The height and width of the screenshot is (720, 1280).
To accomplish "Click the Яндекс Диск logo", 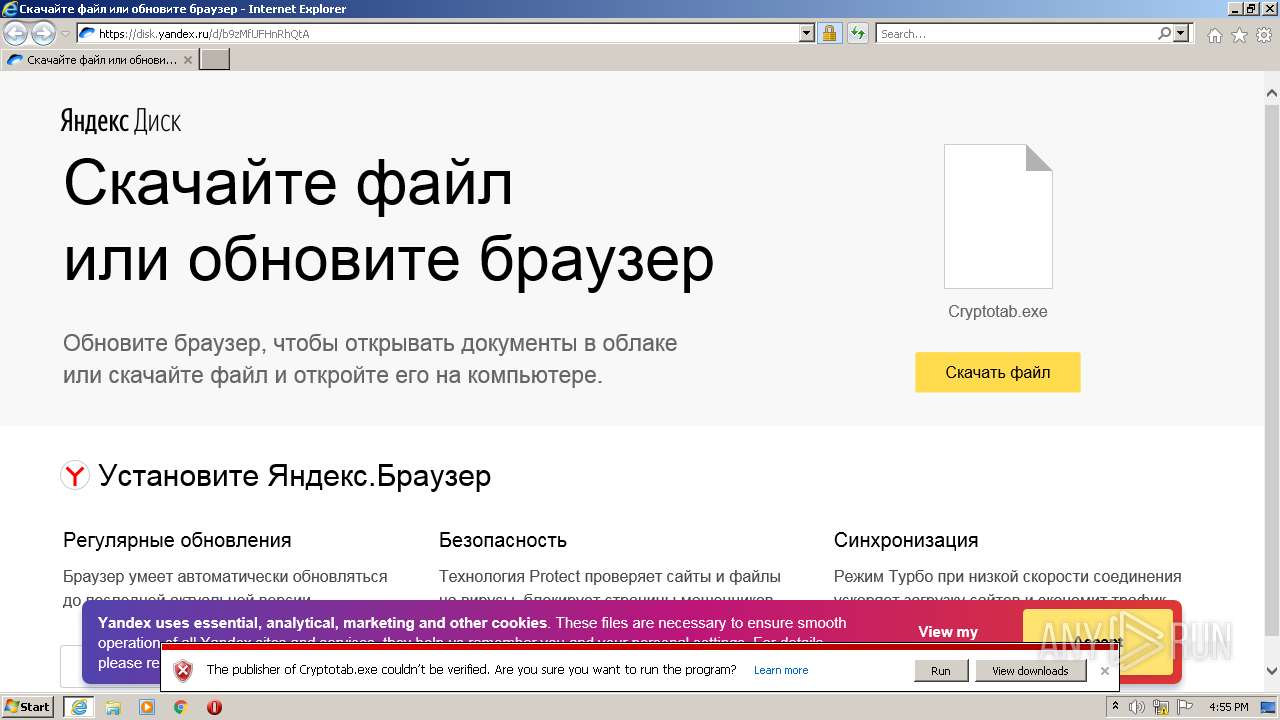I will point(121,122).
